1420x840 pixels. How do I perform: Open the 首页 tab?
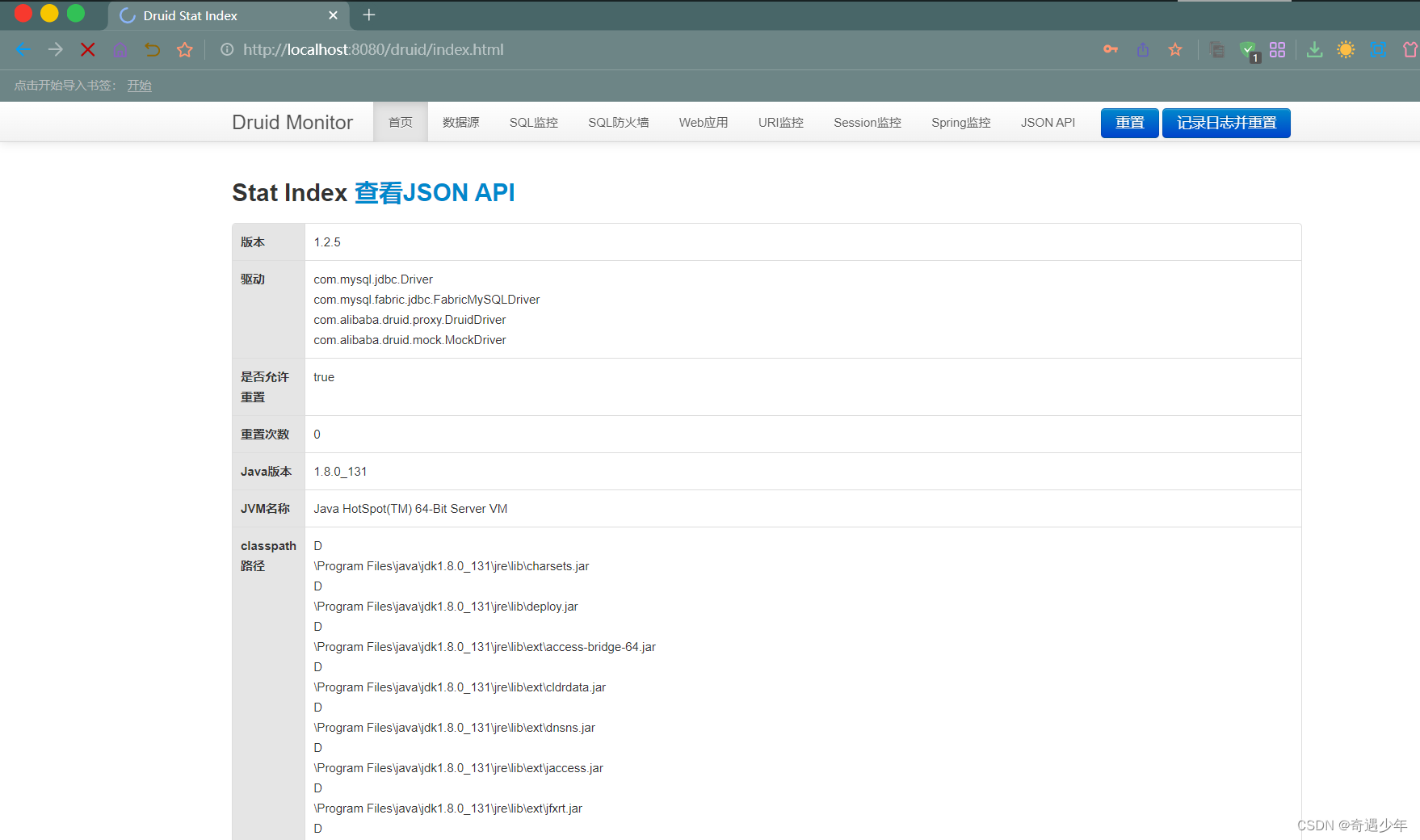click(x=401, y=122)
